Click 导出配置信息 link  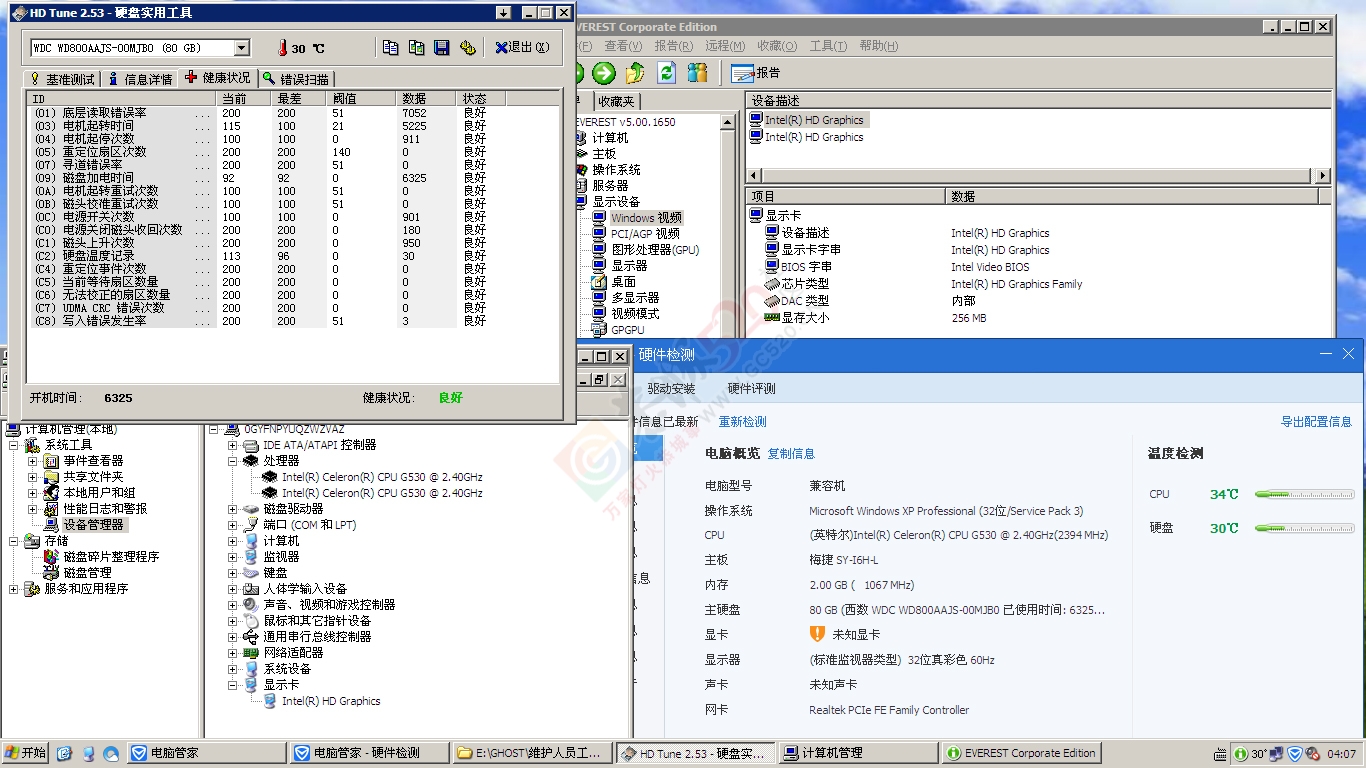click(x=1316, y=422)
